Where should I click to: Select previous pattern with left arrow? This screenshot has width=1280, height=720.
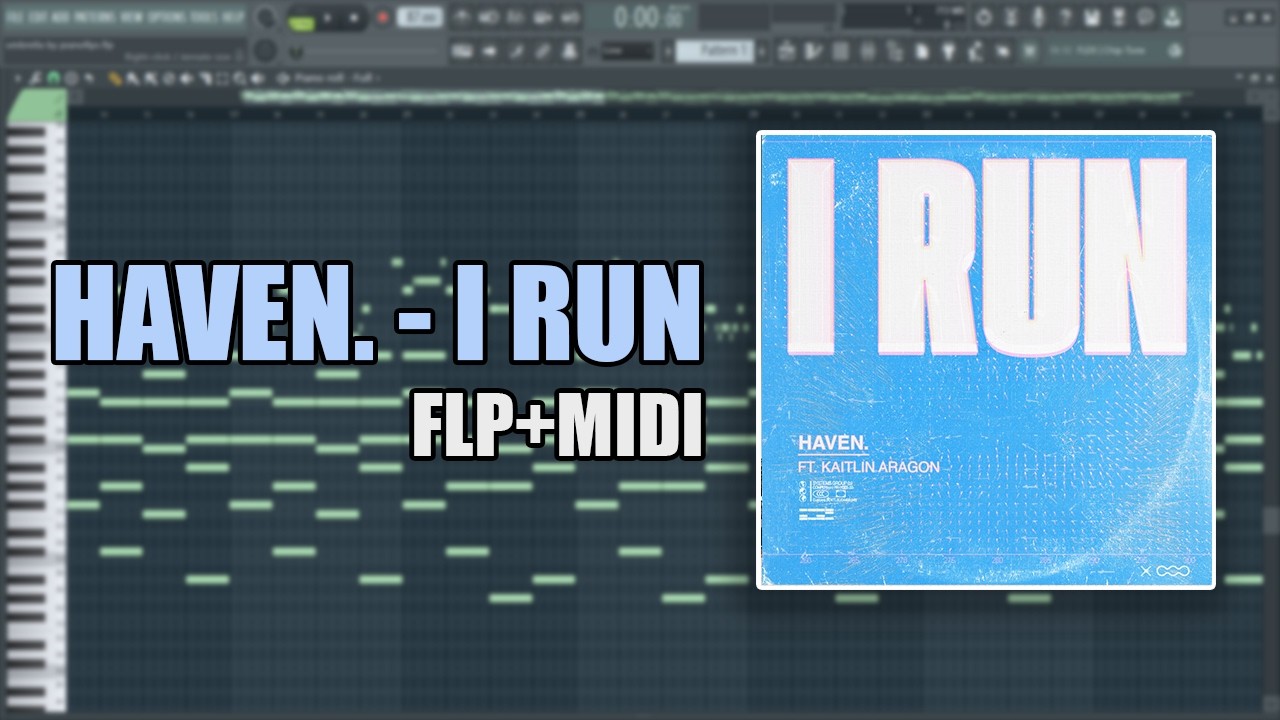point(668,50)
